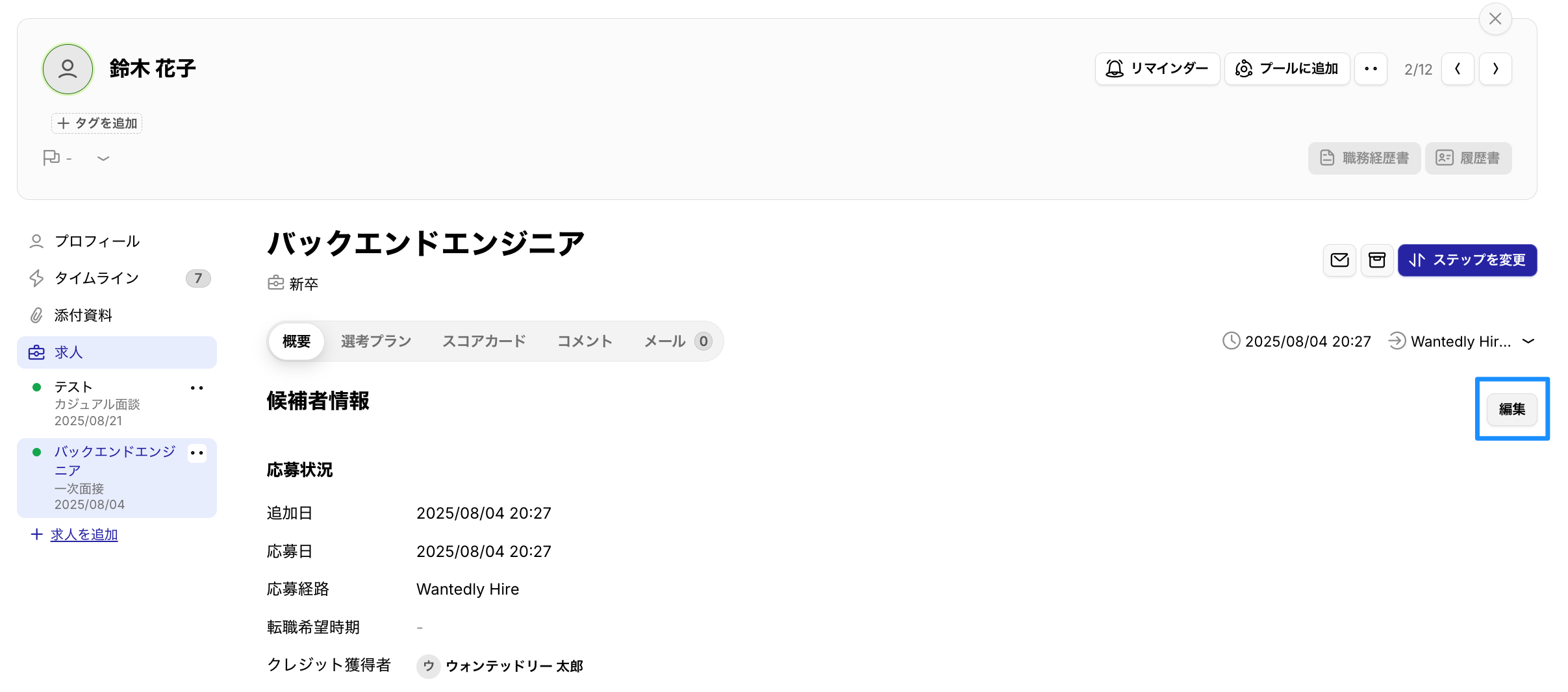
Task: Open the 職務経歴書 document
Action: 1364,158
